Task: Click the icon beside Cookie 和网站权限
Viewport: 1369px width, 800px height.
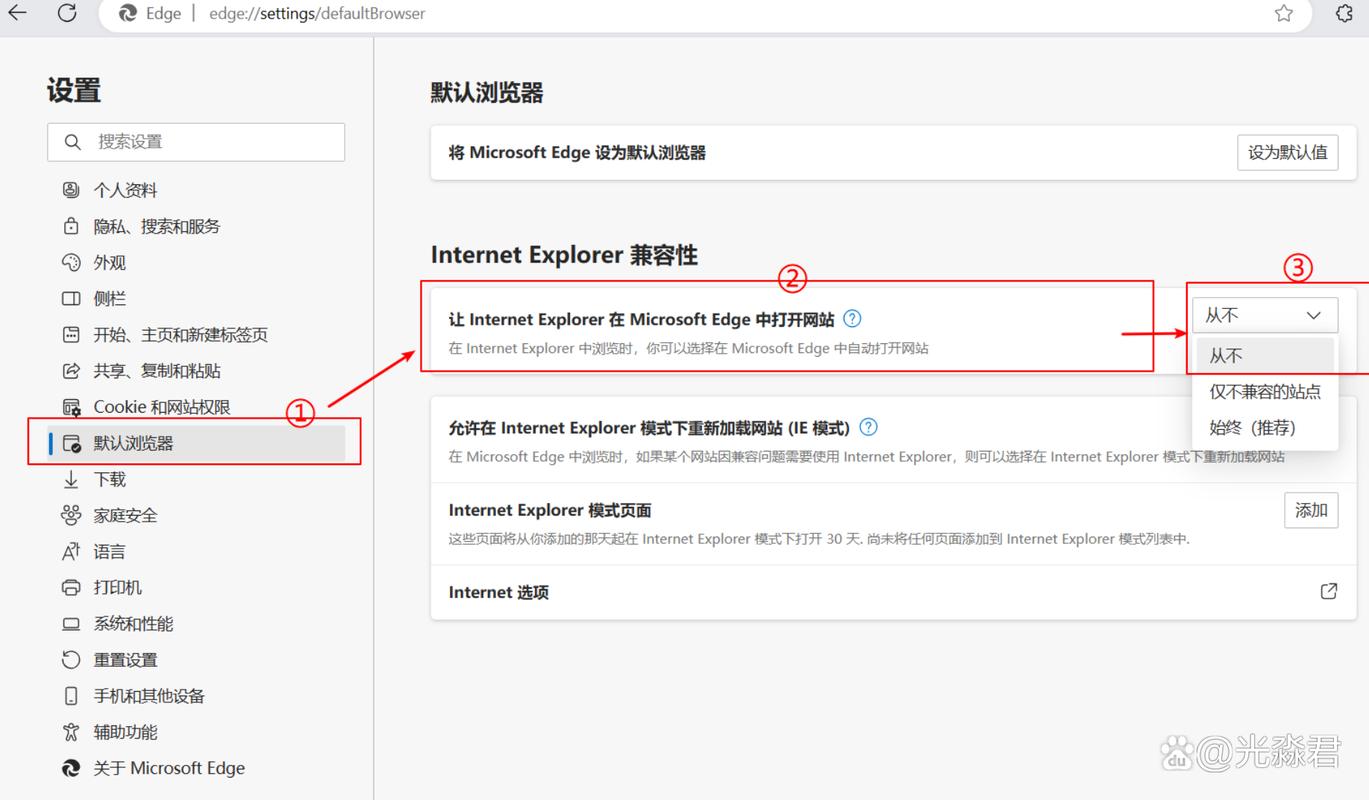Action: (71, 407)
